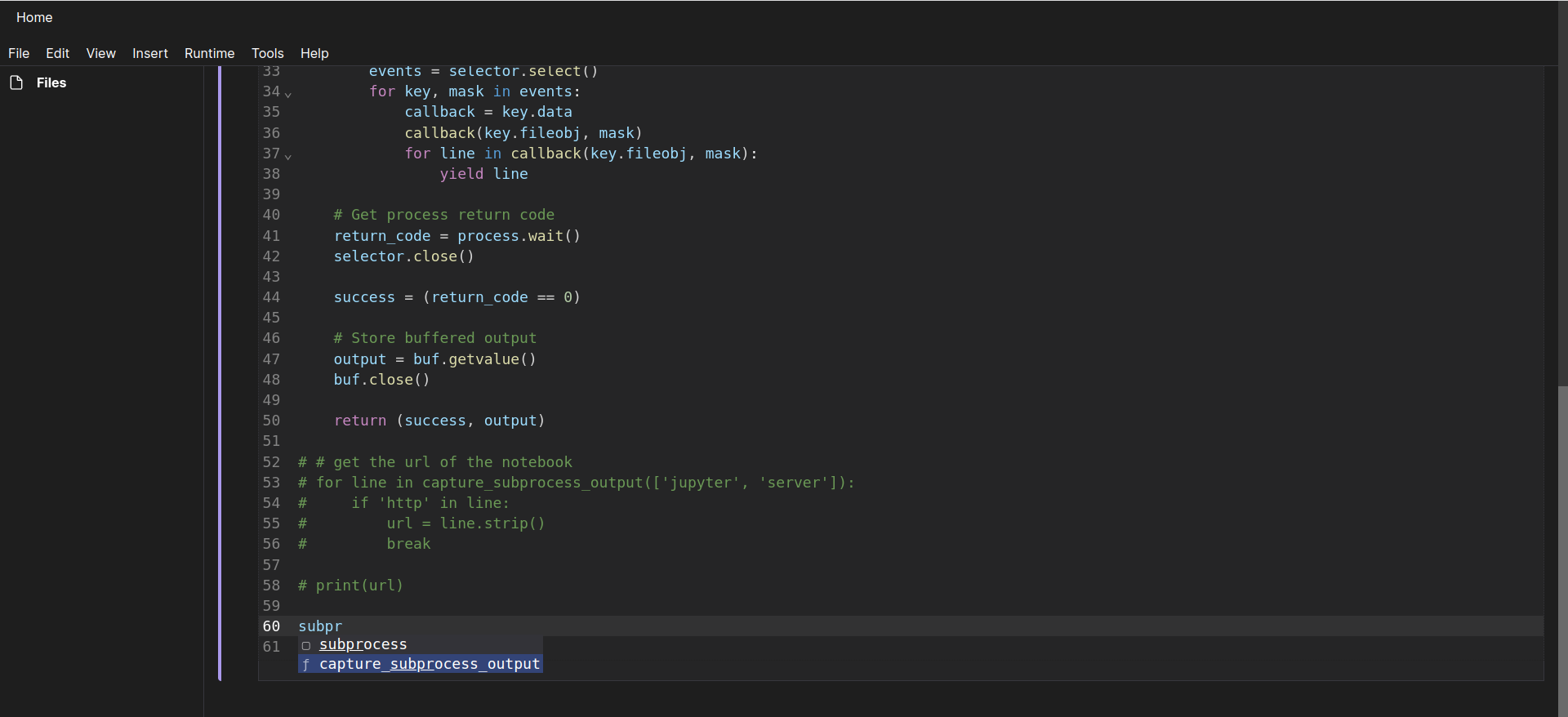1568x717 pixels.
Task: Click 'yield line' on line 38
Action: point(484,174)
